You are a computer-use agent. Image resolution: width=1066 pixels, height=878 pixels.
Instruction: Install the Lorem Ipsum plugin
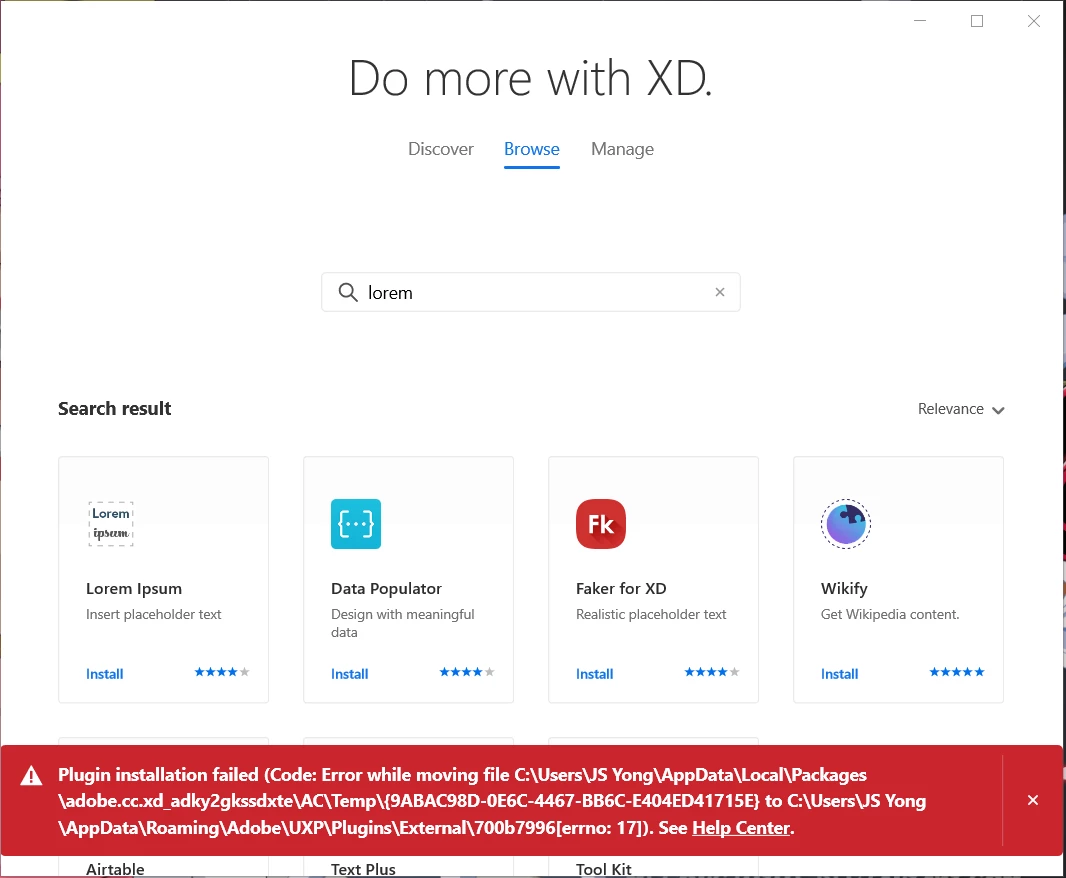105,674
